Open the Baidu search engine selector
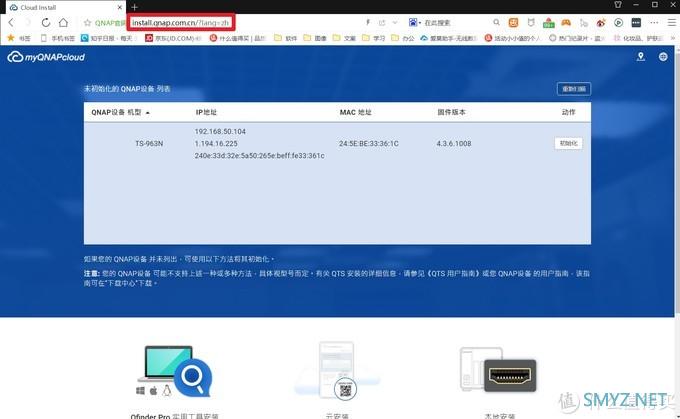 point(415,22)
